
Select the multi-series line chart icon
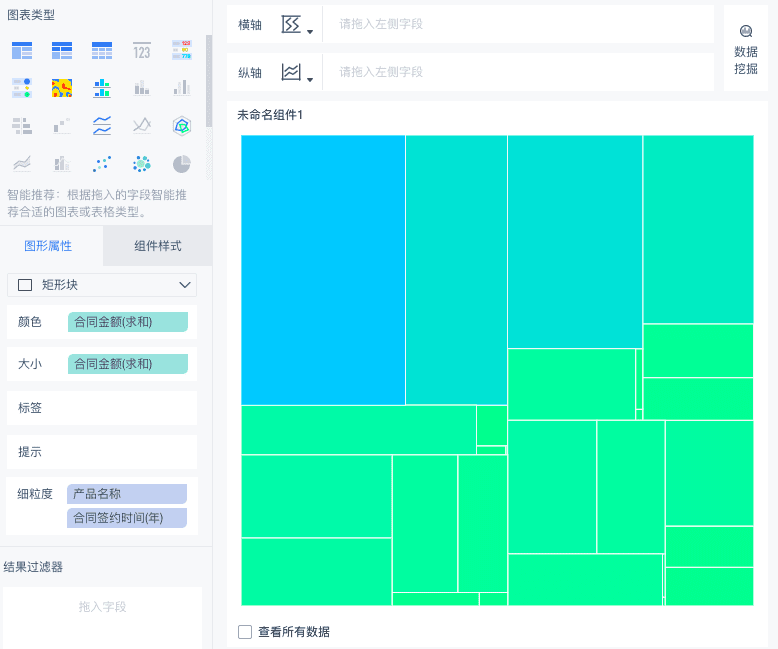click(x=102, y=126)
